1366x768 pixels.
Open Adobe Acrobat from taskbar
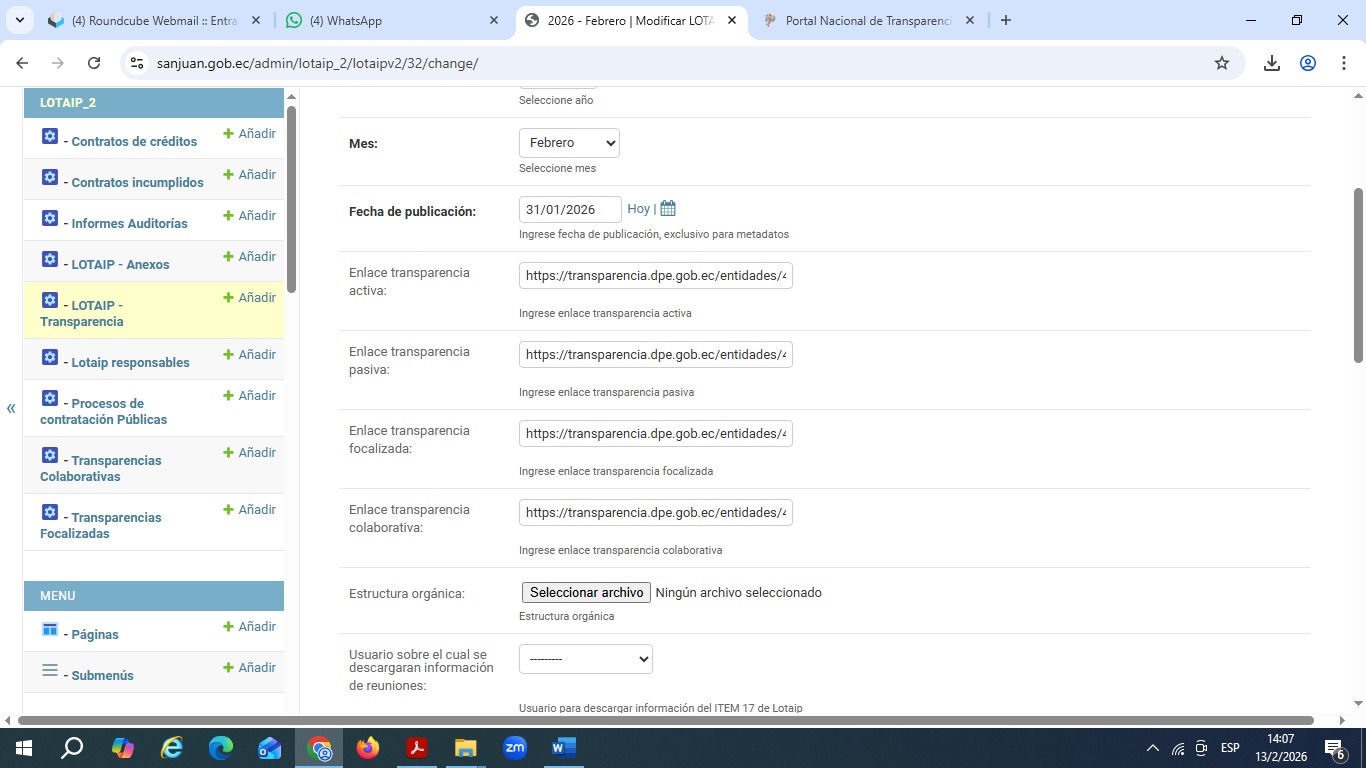point(417,747)
